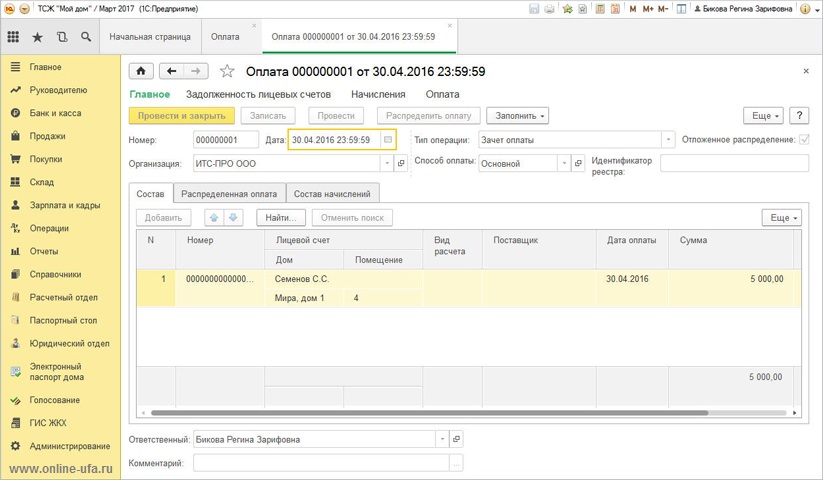823x480 pixels.
Task: Open the main menu dropdown arrow near the 1C logo
Action: click(x=24, y=9)
